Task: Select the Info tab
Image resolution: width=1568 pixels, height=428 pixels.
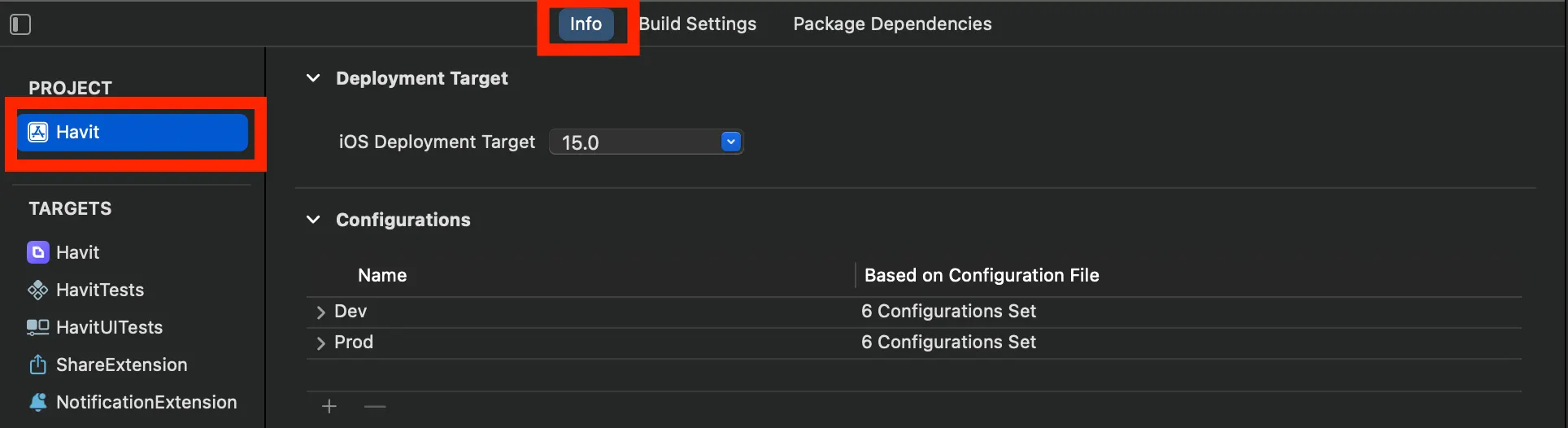Action: (x=586, y=24)
